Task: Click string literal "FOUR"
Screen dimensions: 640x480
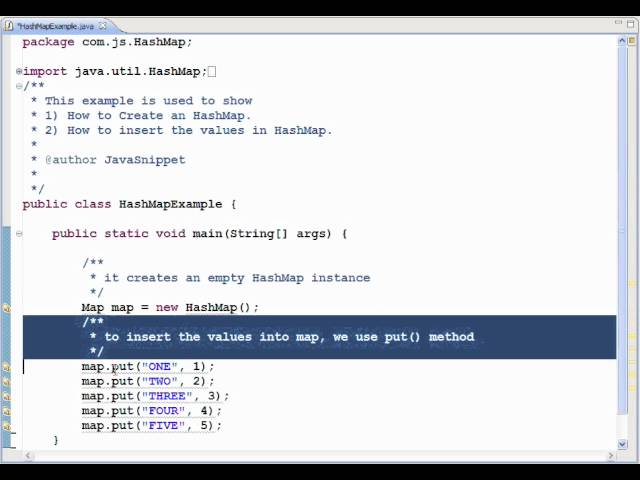Action: 163,411
